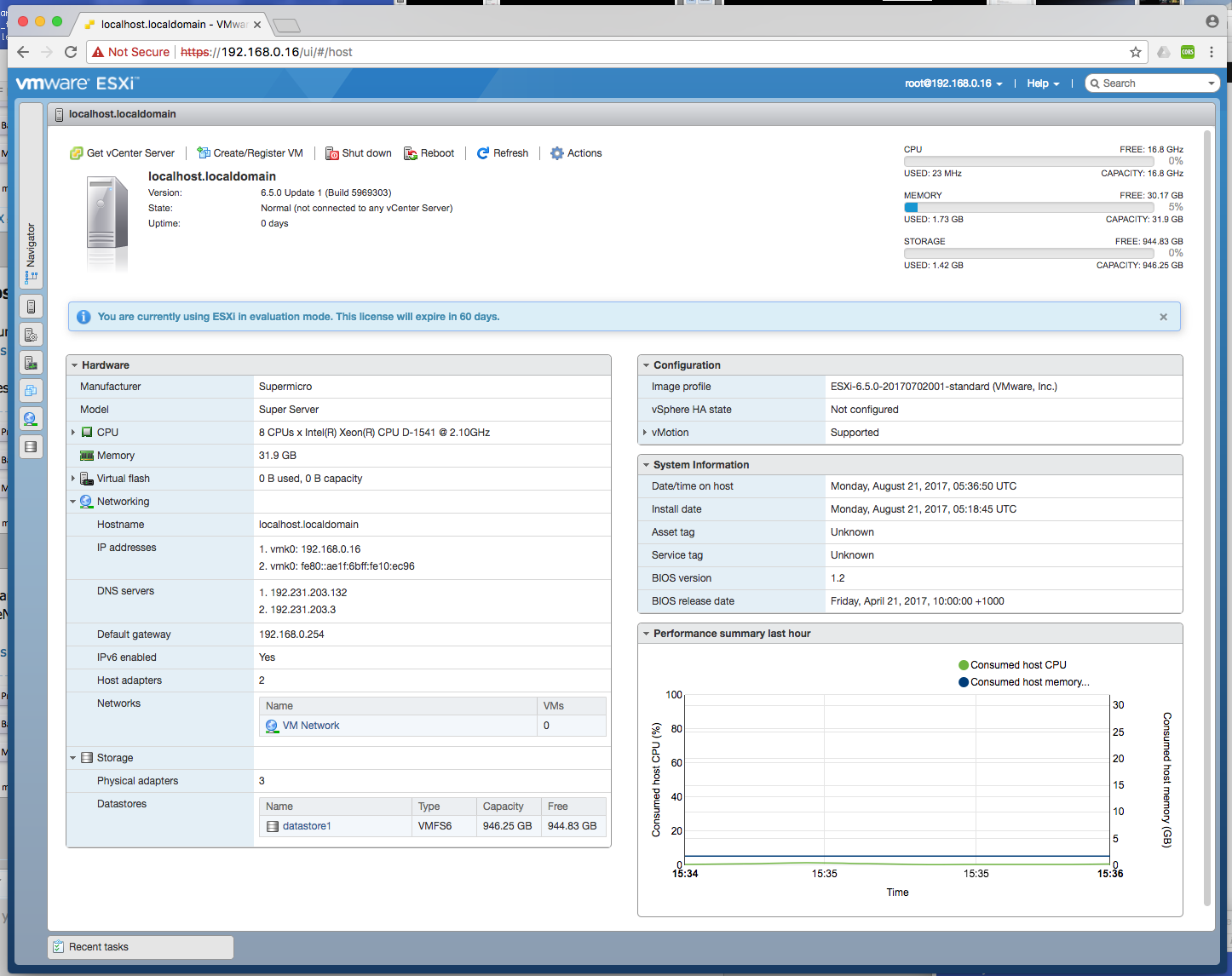Viewport: 1232px width, 976px height.
Task: Expand the CPU row details
Action: [x=73, y=433]
